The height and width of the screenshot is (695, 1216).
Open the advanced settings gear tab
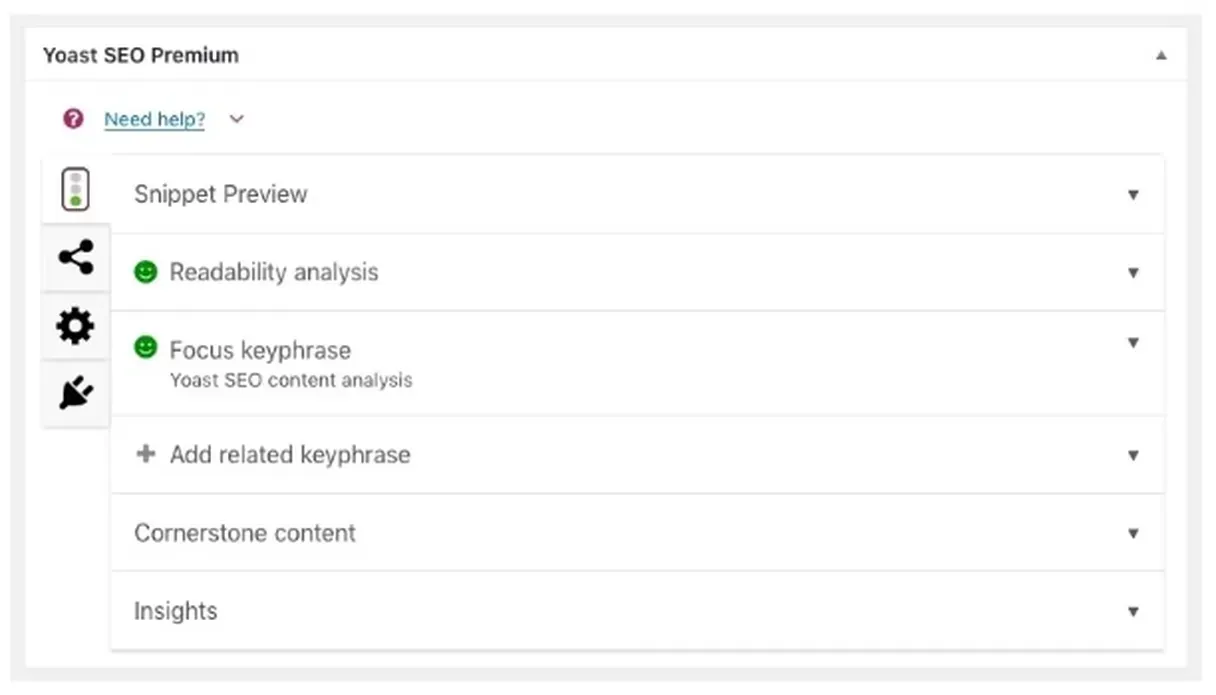(75, 326)
